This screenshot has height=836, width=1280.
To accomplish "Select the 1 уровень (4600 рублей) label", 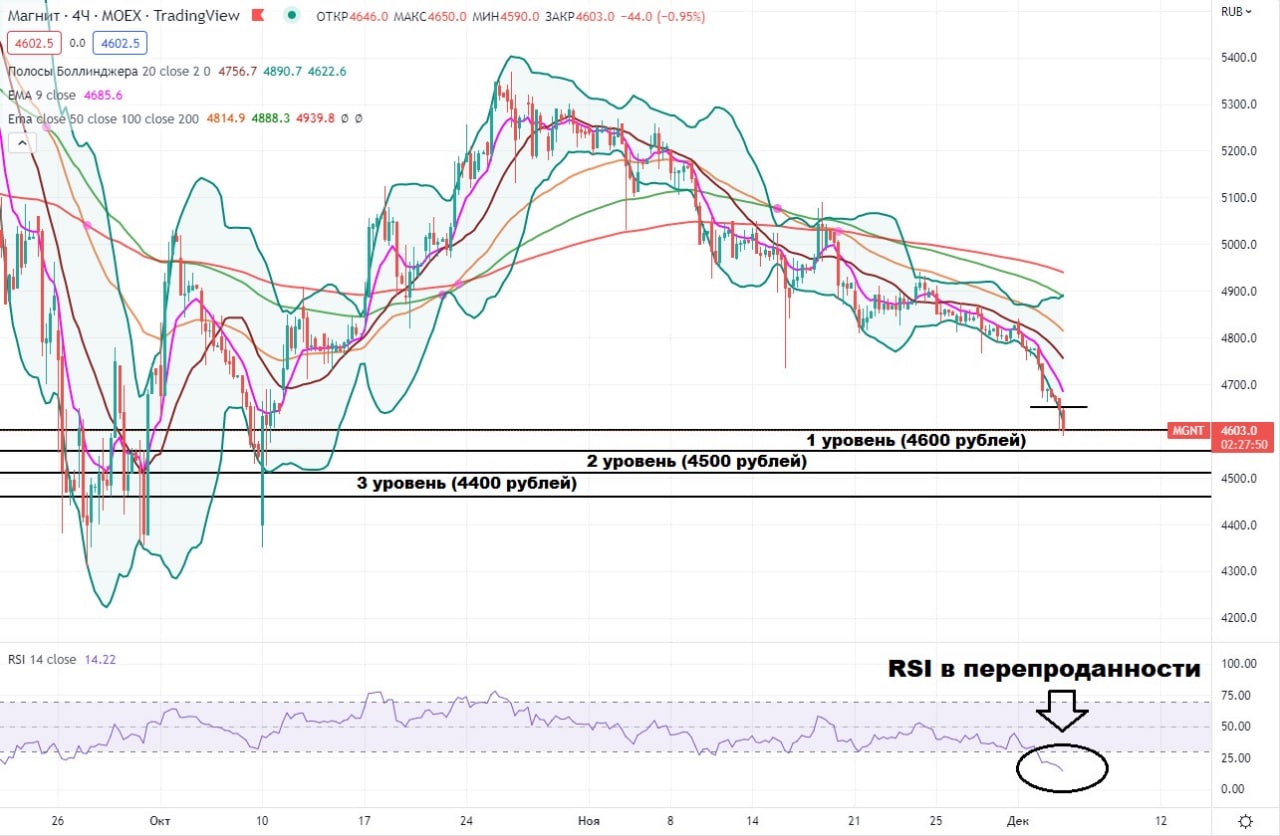I will 916,440.
